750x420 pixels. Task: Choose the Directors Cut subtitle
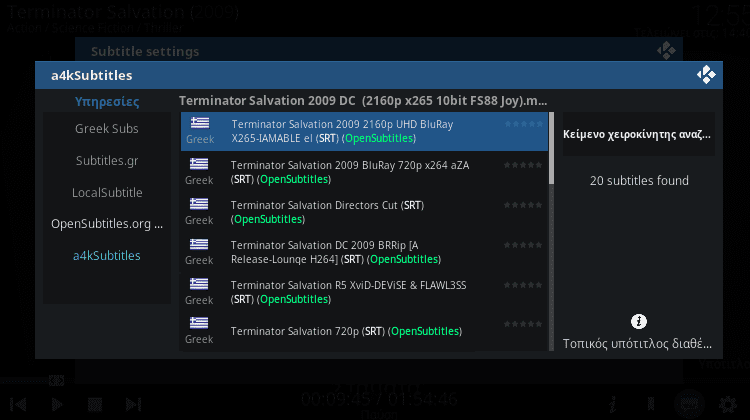click(x=364, y=212)
